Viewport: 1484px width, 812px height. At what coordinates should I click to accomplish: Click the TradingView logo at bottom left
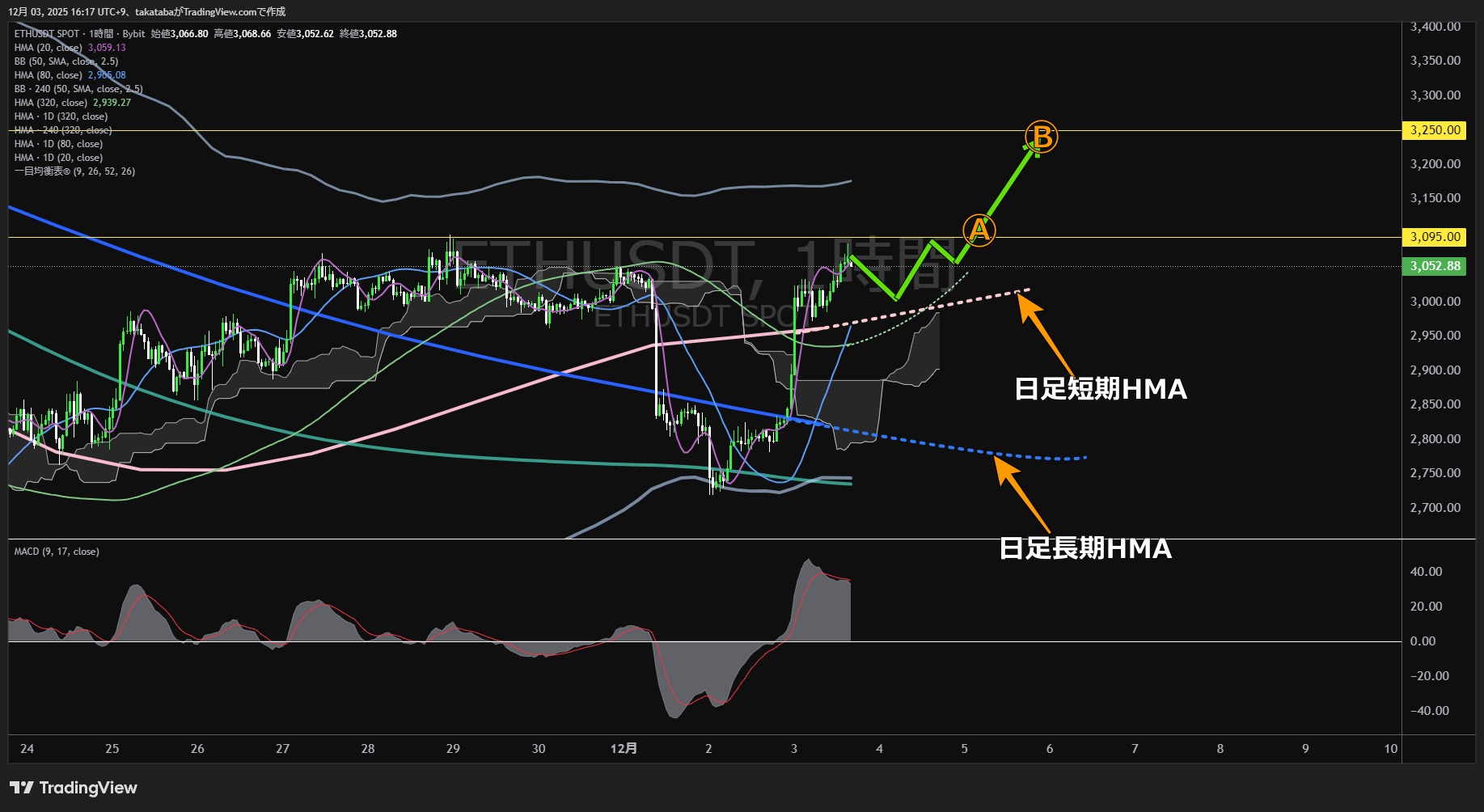point(74,788)
